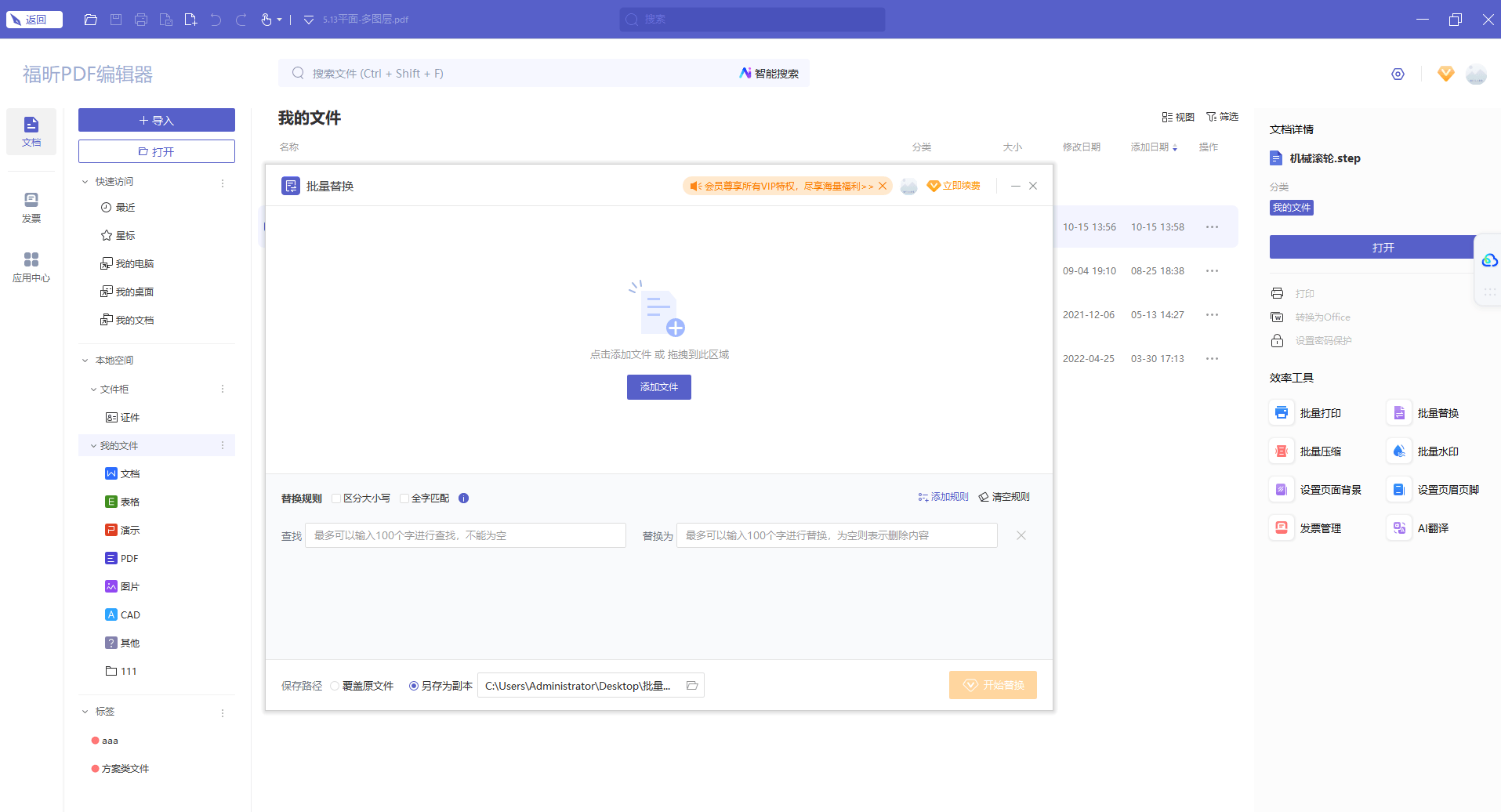Click the print icon in title bar
The width and height of the screenshot is (1501, 812).
point(141,20)
